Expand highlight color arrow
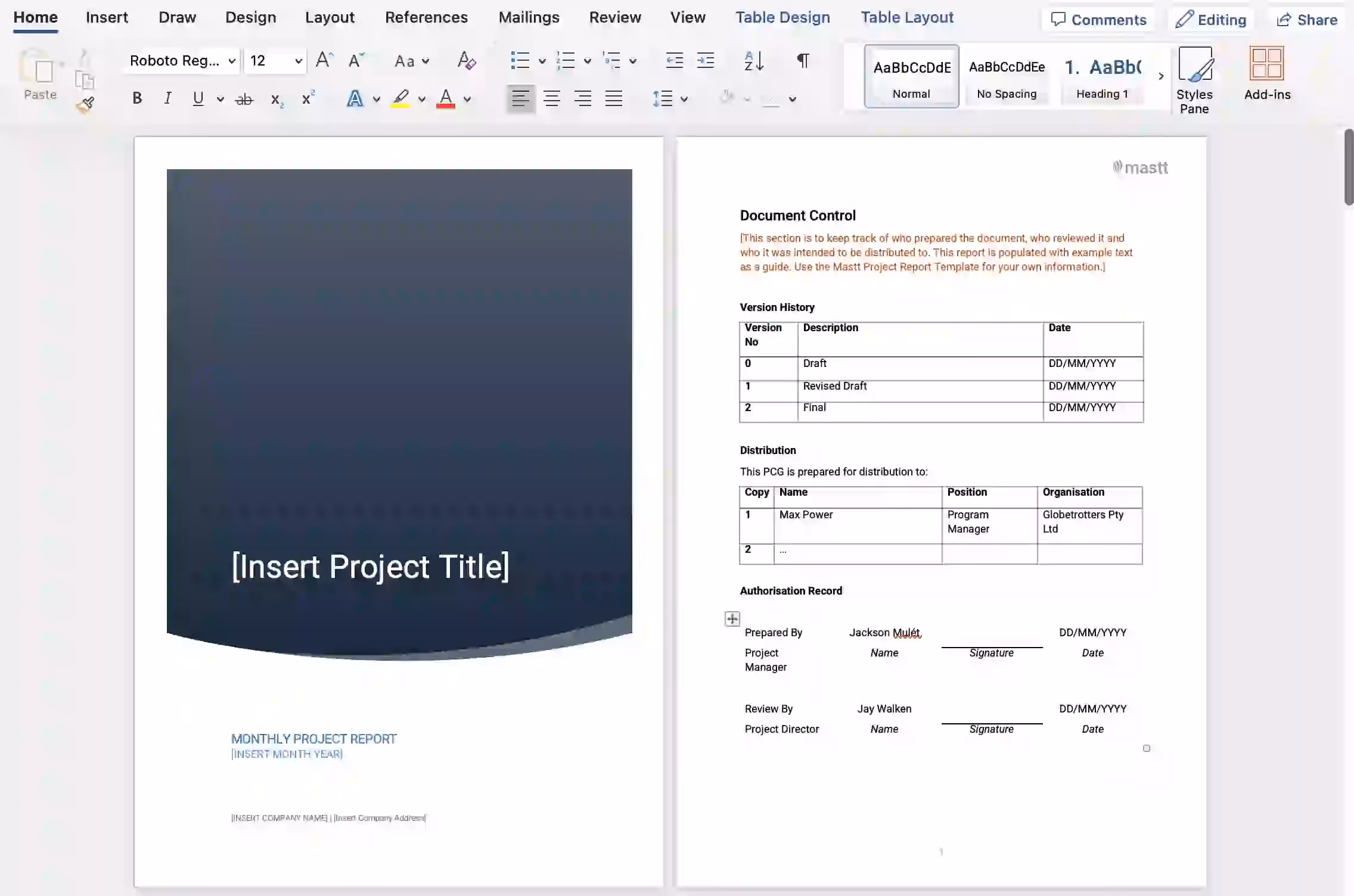Screen dimensions: 1354x896 [x=422, y=99]
